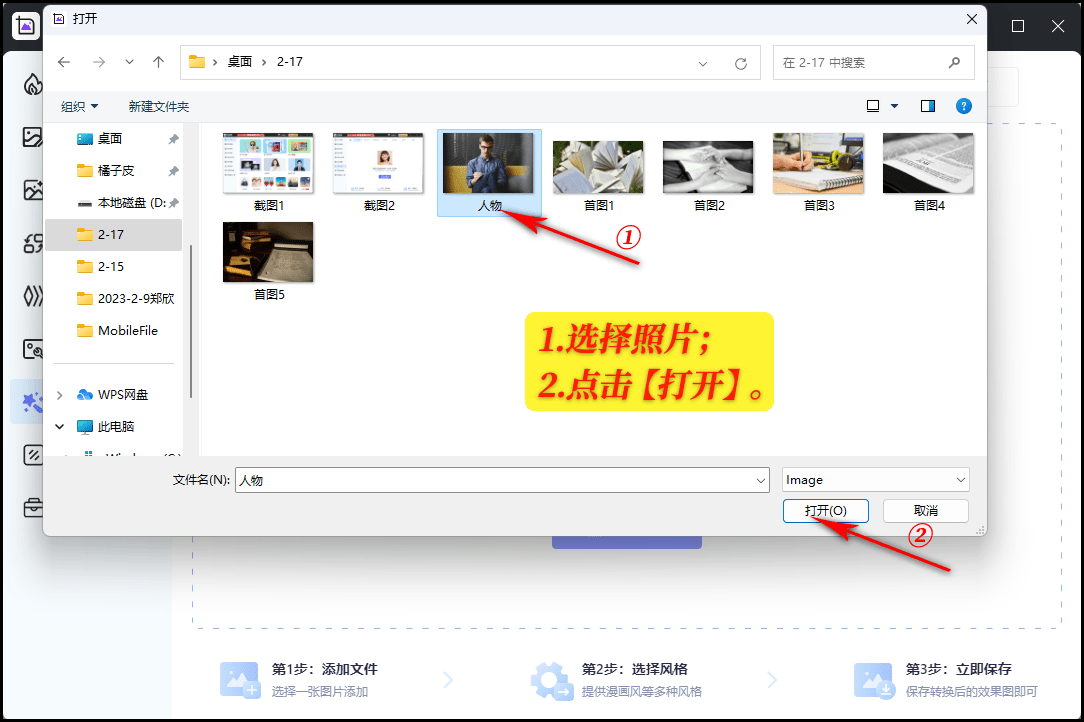Click the app logo icon in background window
This screenshot has height=722, width=1084.
(26, 26)
